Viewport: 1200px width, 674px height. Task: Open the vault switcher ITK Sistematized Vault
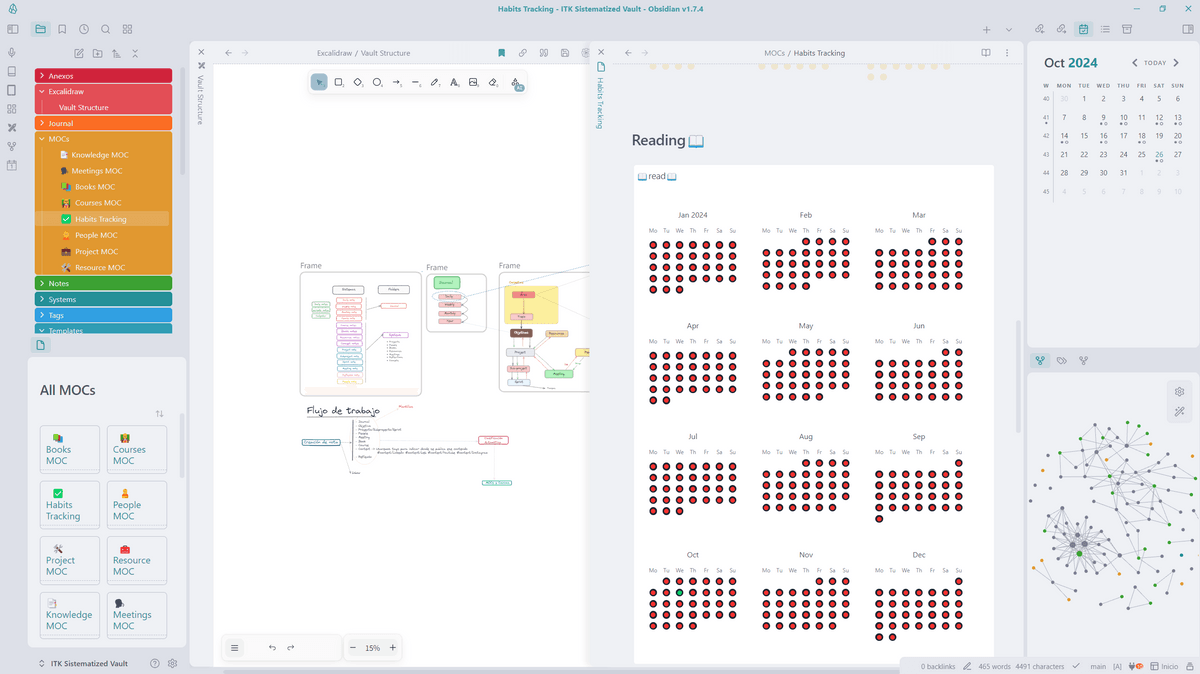pos(83,663)
